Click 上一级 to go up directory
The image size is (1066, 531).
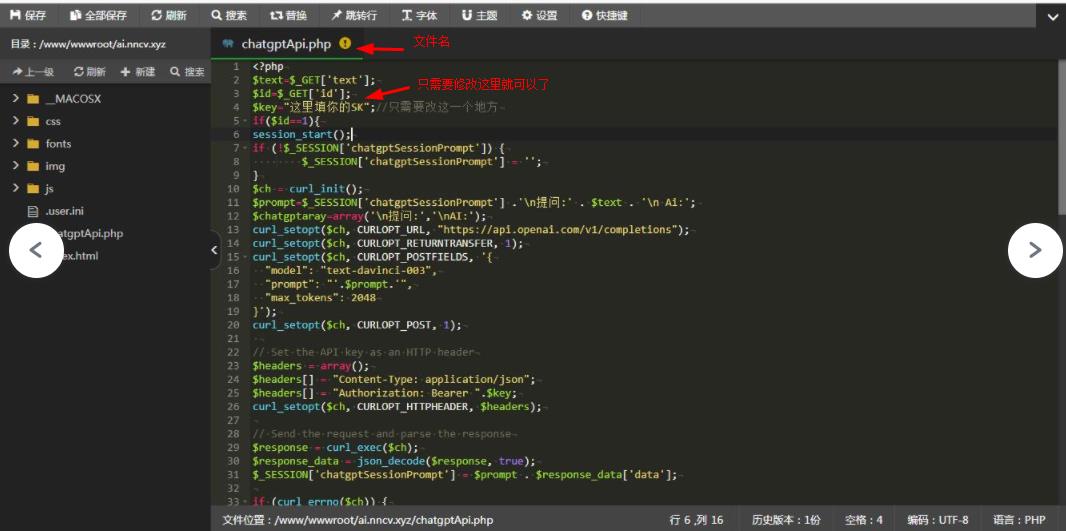(x=33, y=72)
